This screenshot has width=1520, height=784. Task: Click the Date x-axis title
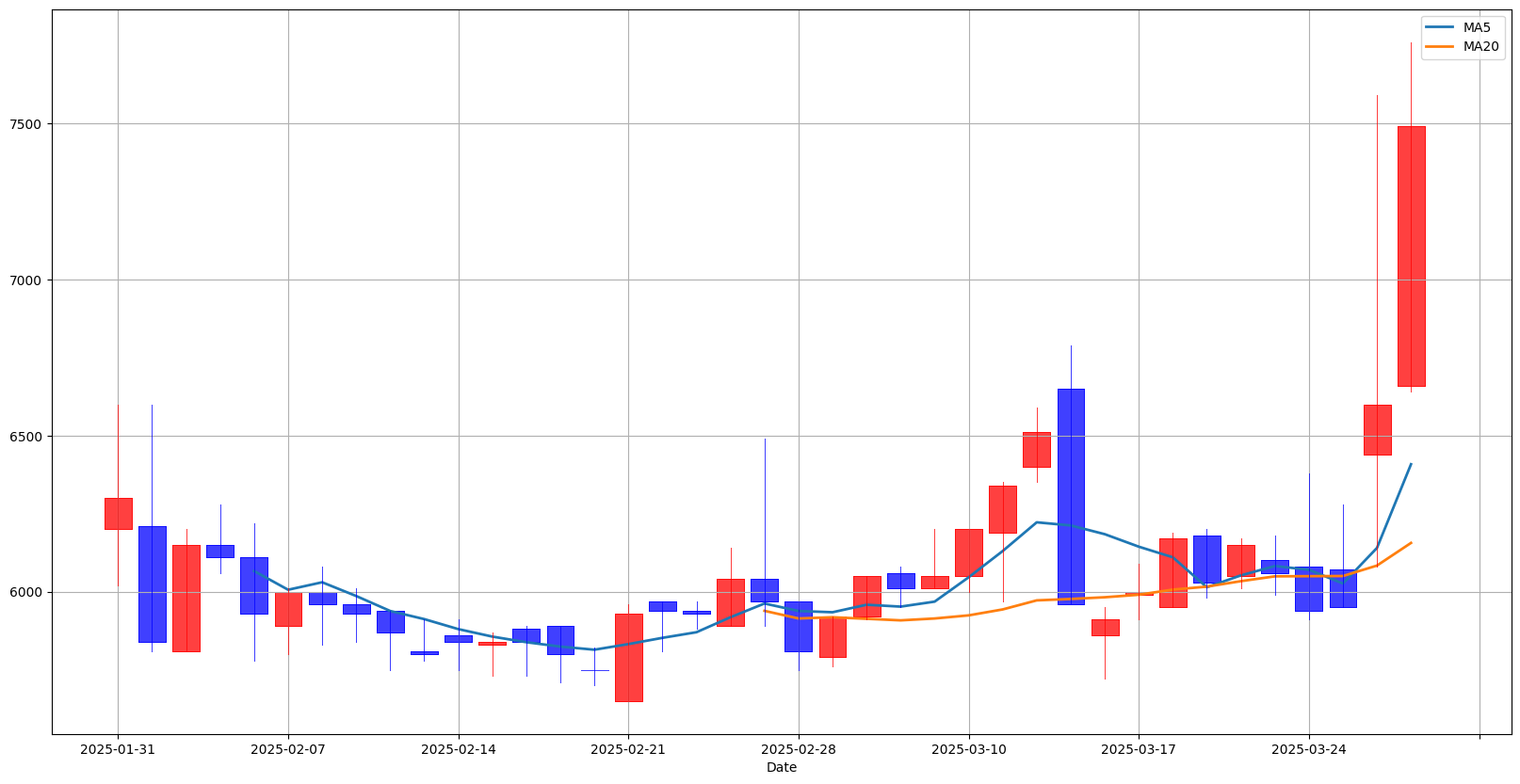(782, 768)
